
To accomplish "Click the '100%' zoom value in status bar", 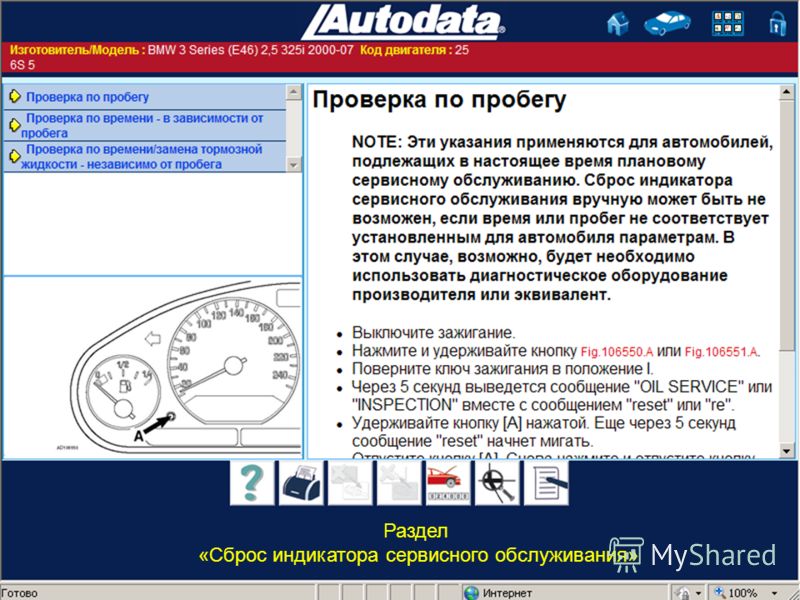I will point(742,593).
